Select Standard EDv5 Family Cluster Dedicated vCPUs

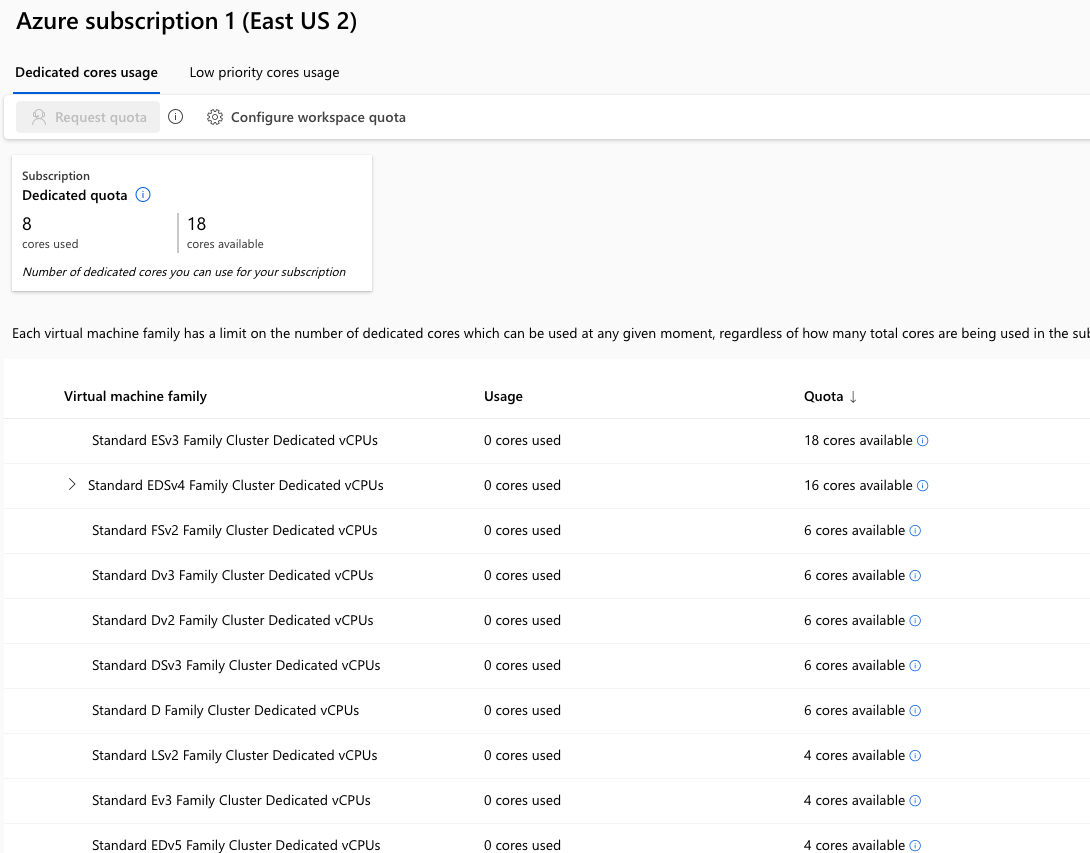click(236, 845)
